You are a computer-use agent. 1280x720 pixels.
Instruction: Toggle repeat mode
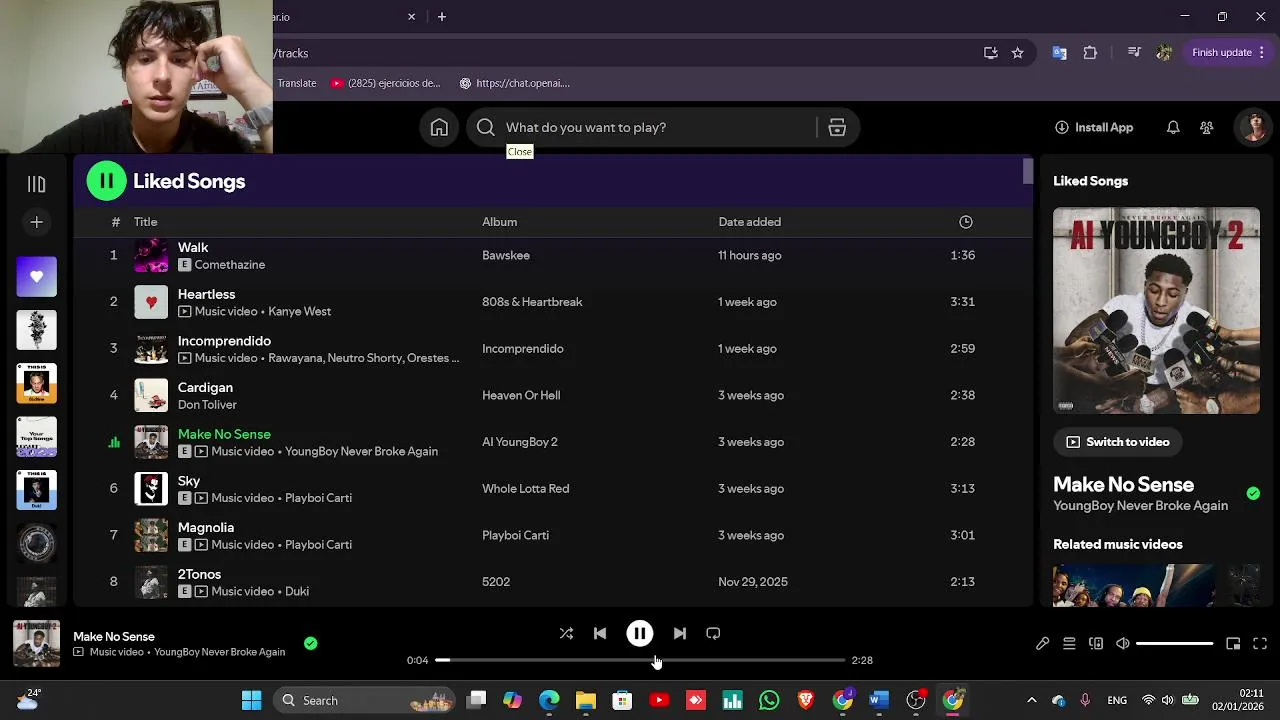(x=713, y=633)
